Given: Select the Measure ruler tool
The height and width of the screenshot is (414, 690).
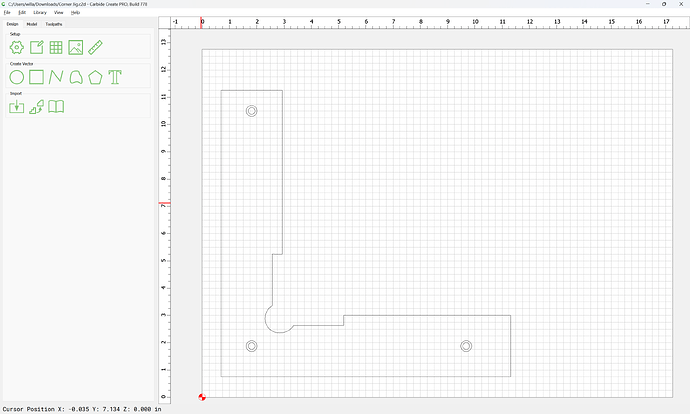Looking at the screenshot, I should point(95,48).
